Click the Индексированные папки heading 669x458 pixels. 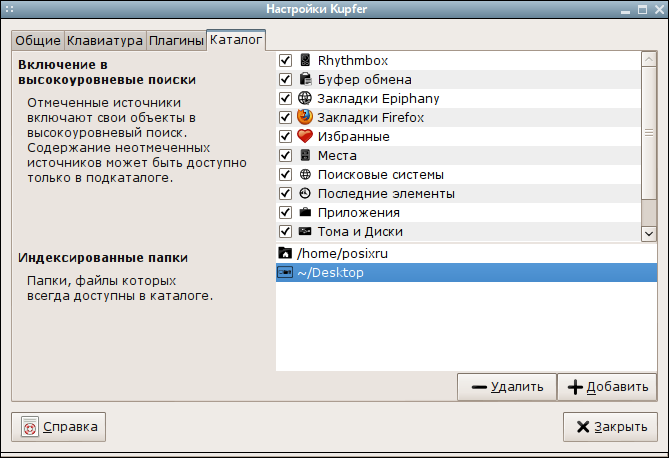point(103,258)
